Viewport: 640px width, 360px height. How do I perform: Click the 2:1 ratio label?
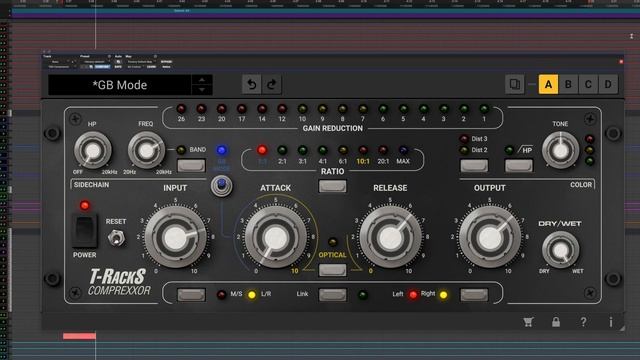(282, 161)
